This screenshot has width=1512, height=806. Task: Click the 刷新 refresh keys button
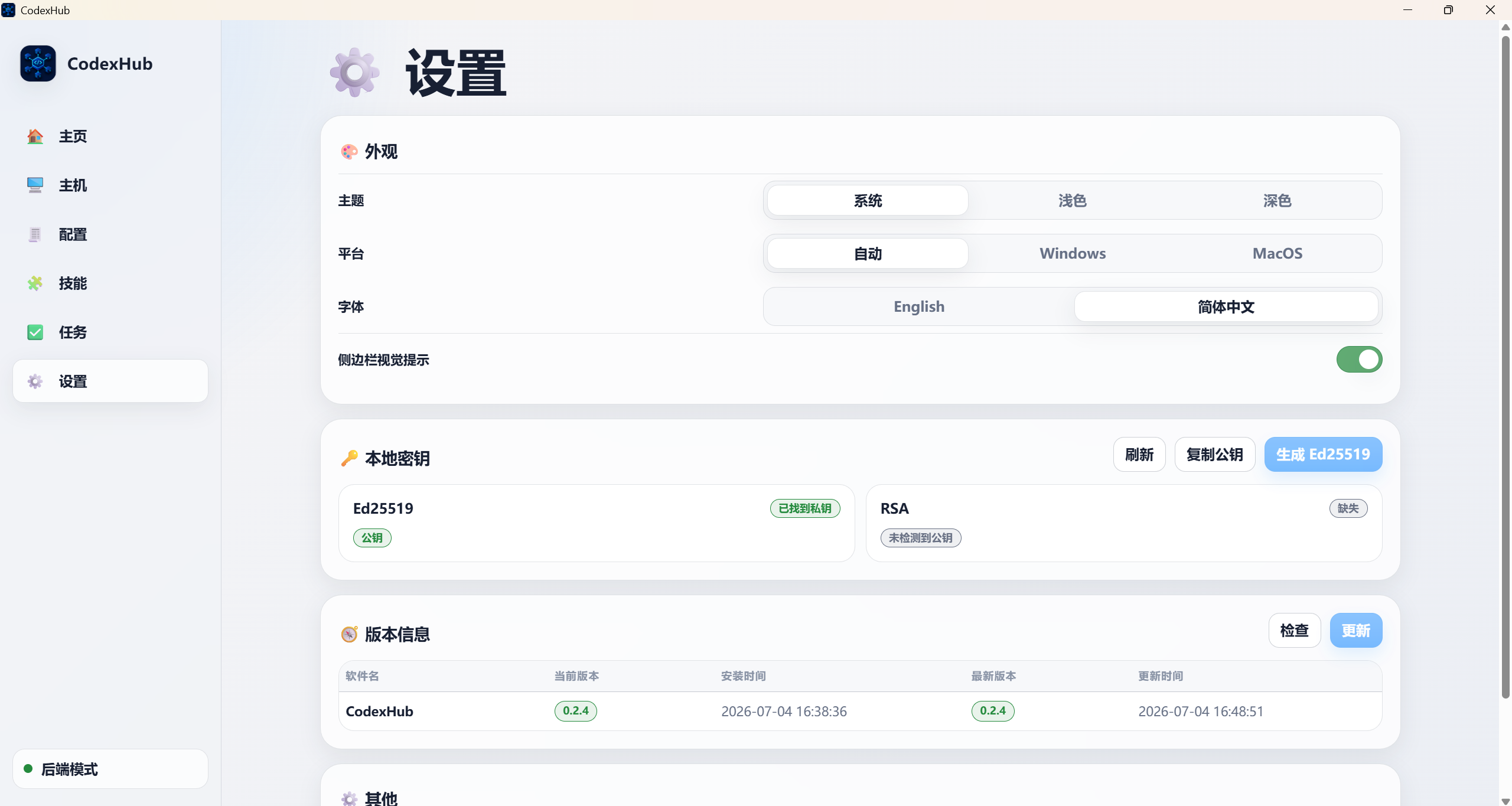click(1139, 455)
